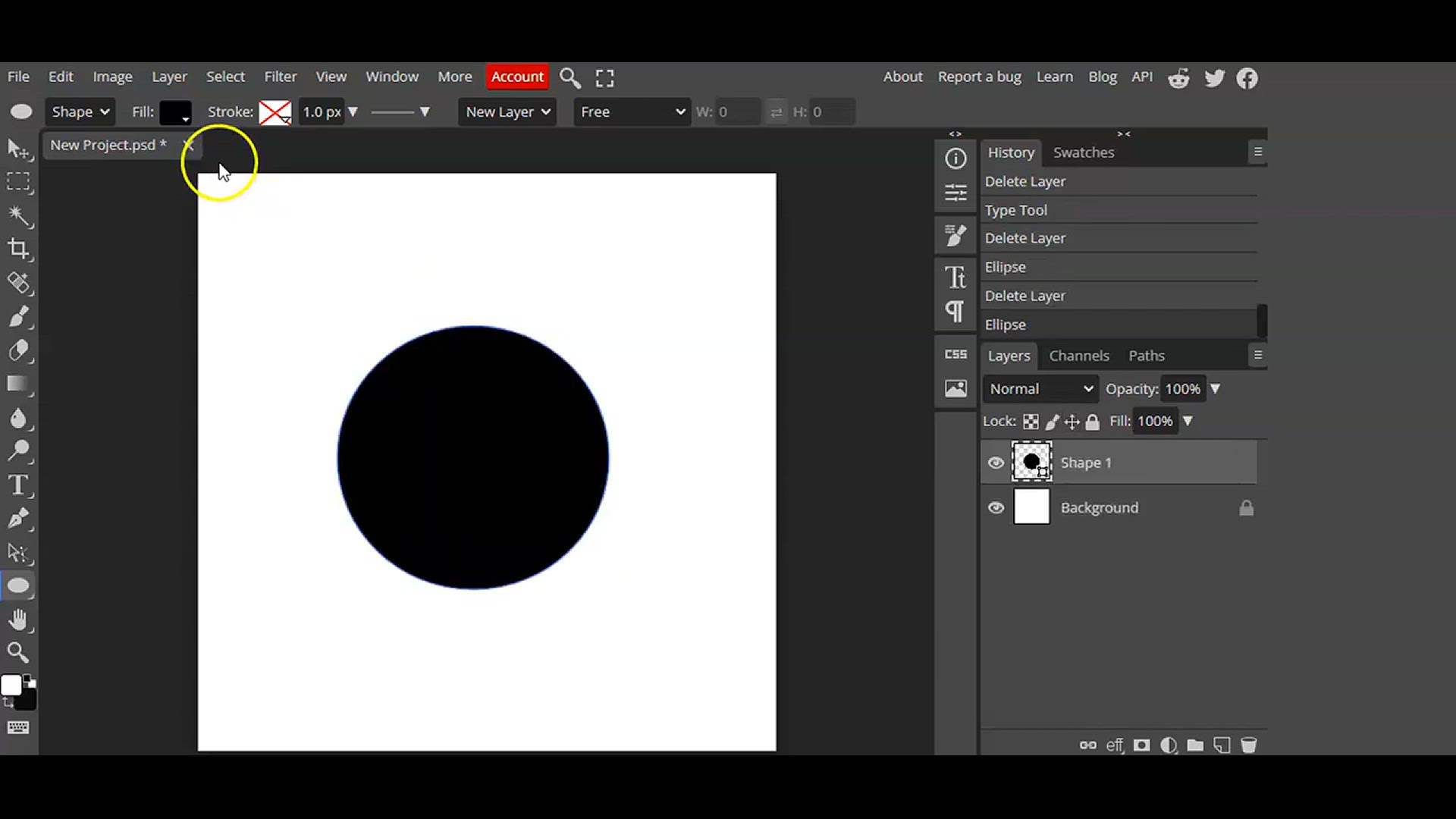Open the Brush settings panel icon
Viewport: 1456px width, 819px height.
pos(955,236)
